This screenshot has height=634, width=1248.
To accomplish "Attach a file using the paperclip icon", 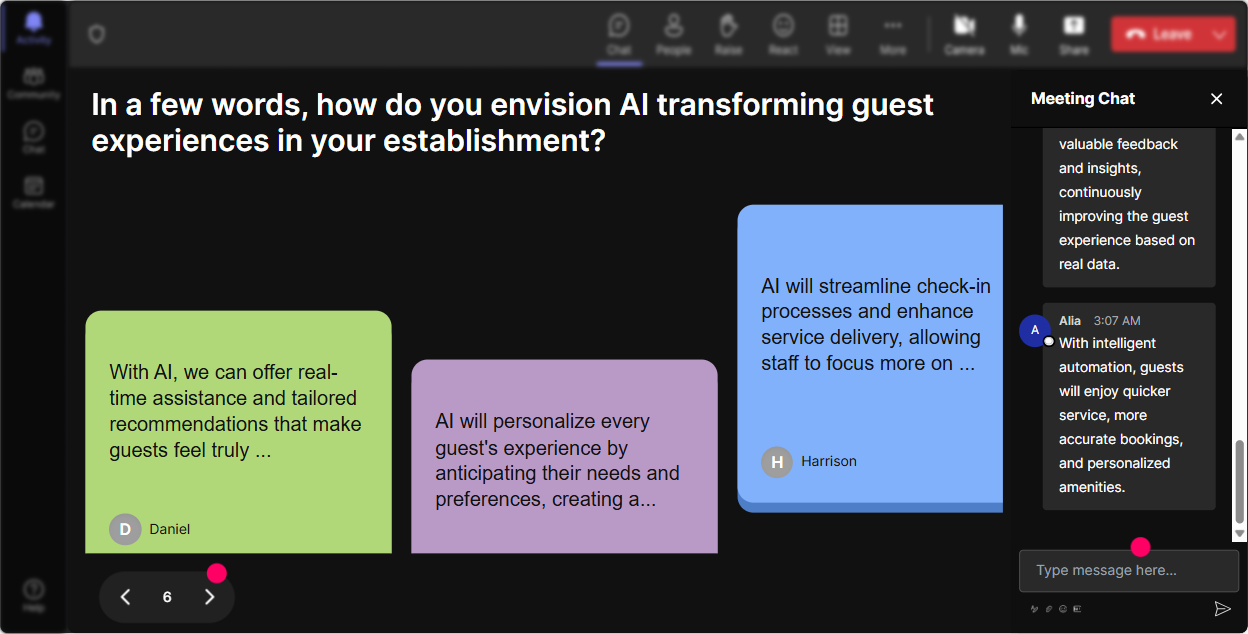I will 1049,608.
